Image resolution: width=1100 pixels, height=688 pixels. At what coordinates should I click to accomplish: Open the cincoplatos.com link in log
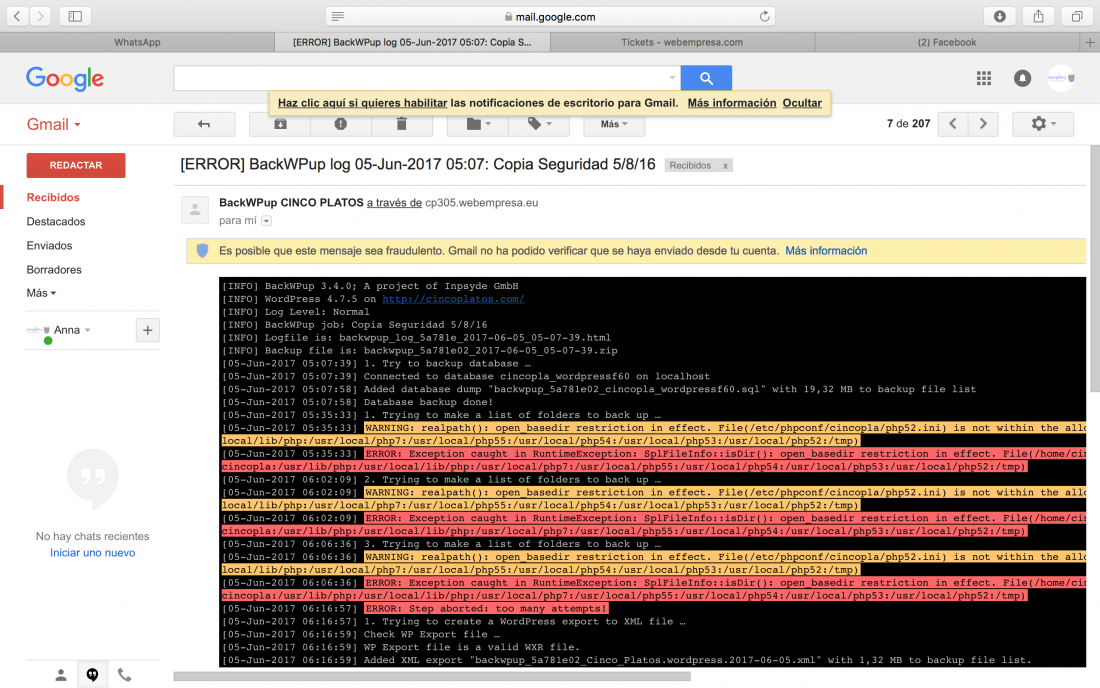coord(453,299)
